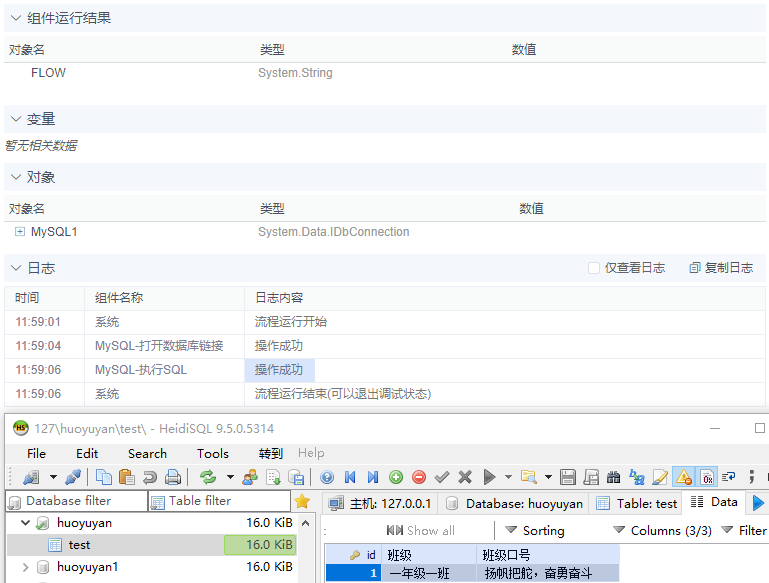Open the 转到 menu in HeidiSQL

click(271, 454)
